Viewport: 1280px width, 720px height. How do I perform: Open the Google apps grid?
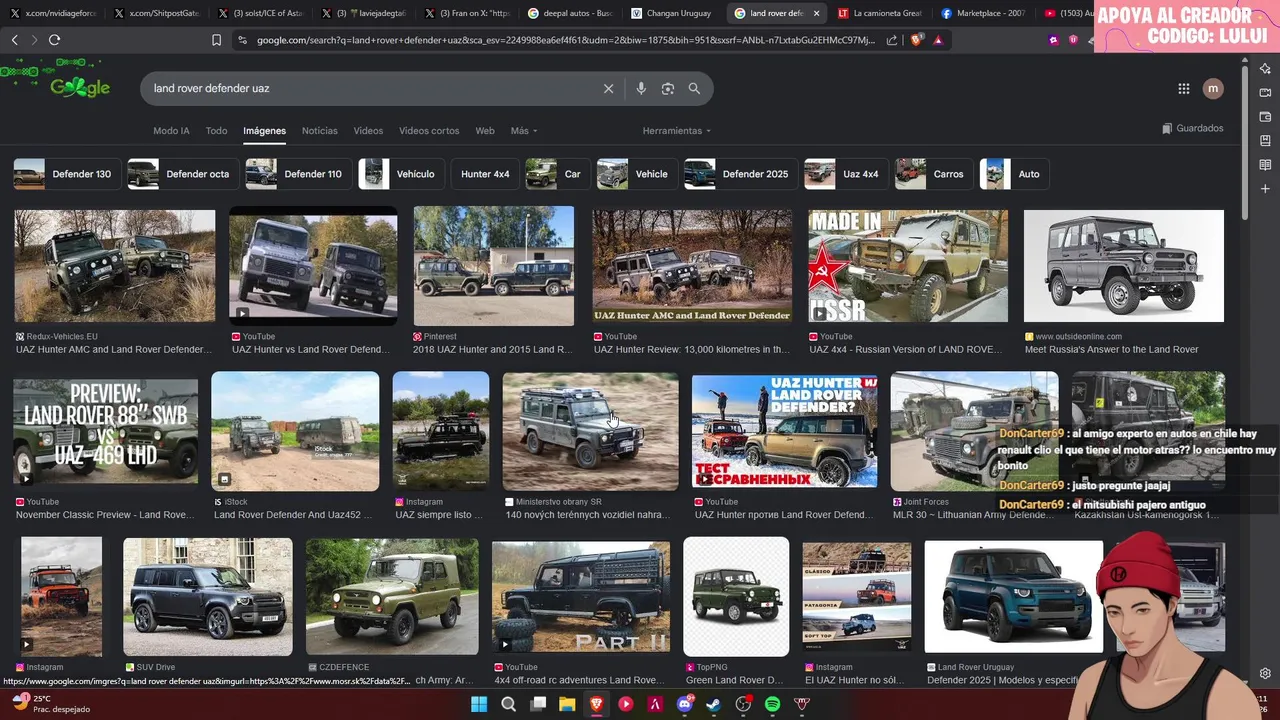point(1184,89)
